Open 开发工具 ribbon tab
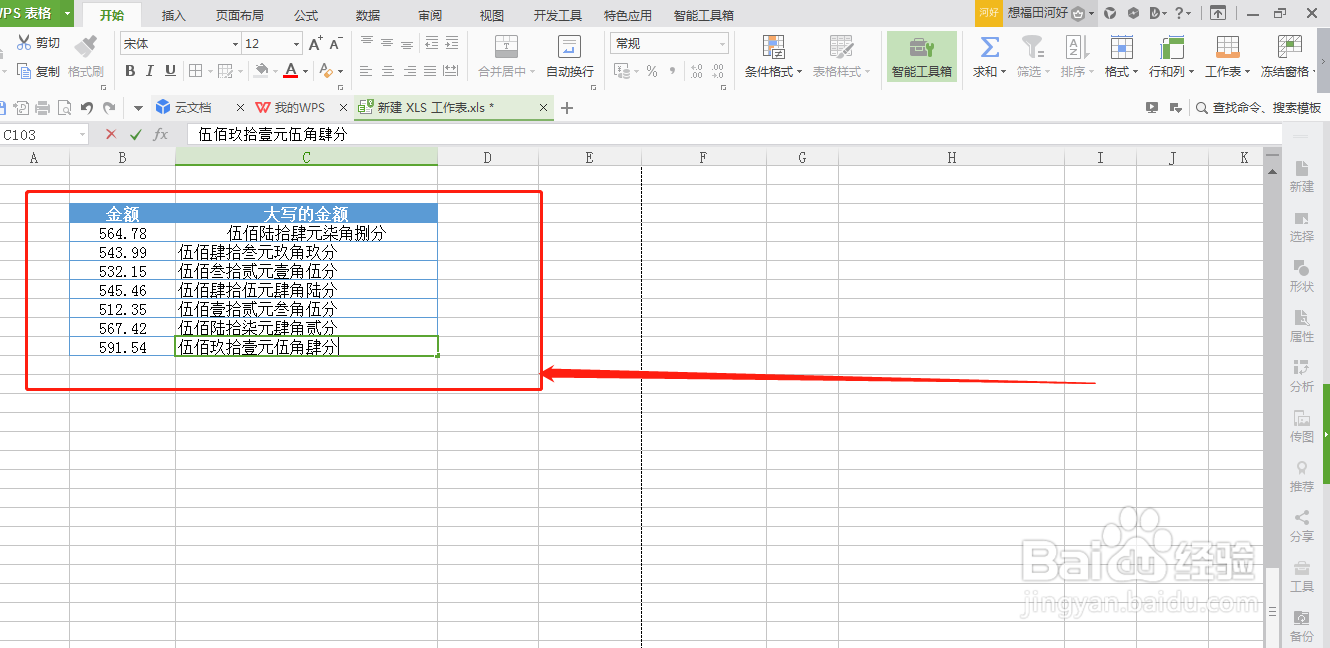The height and width of the screenshot is (648, 1330). tap(558, 16)
